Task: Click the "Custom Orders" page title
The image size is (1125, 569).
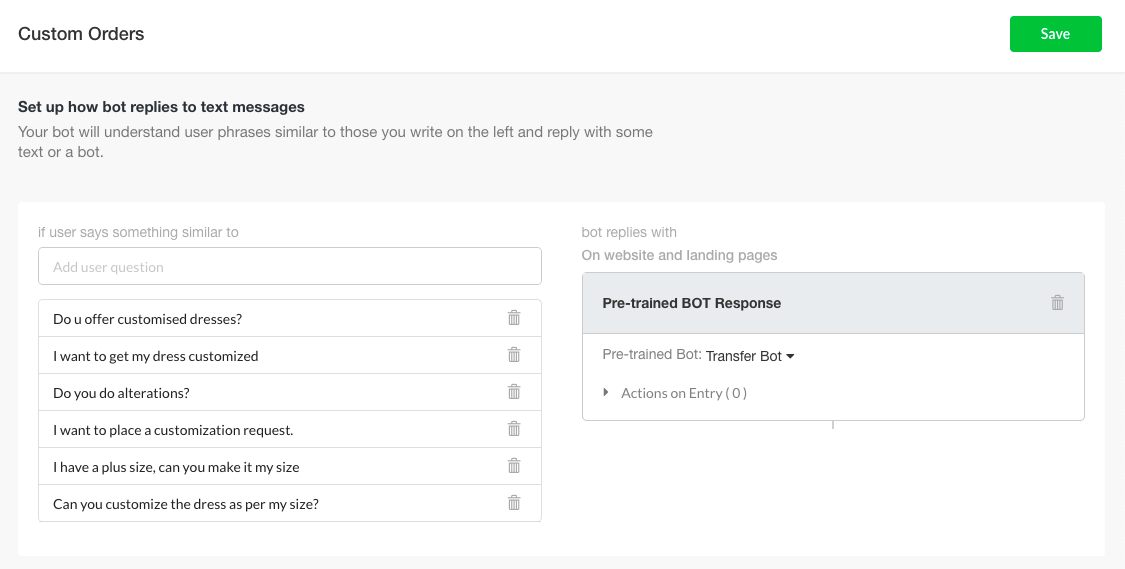Action: [x=81, y=34]
